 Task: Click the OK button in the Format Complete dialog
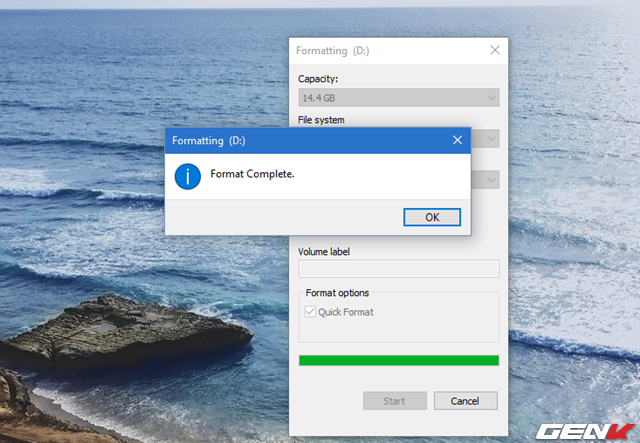tap(432, 217)
